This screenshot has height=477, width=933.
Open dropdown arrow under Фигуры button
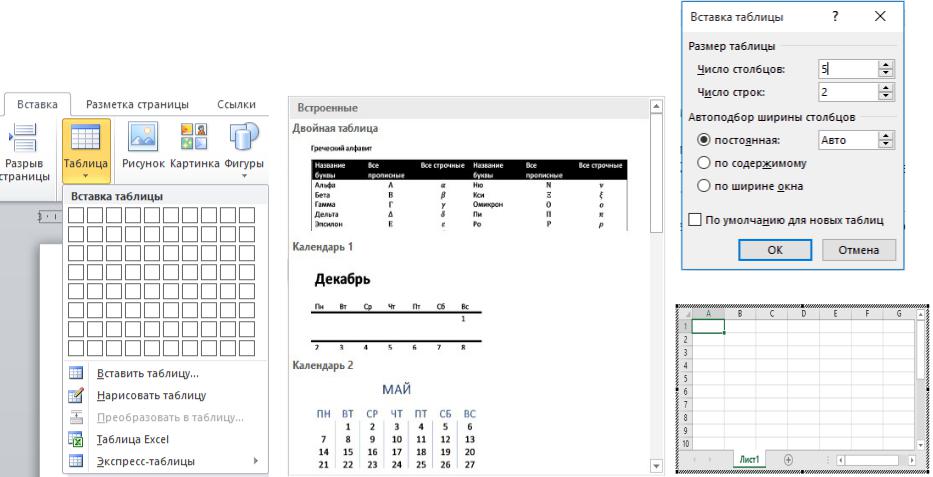[244, 176]
